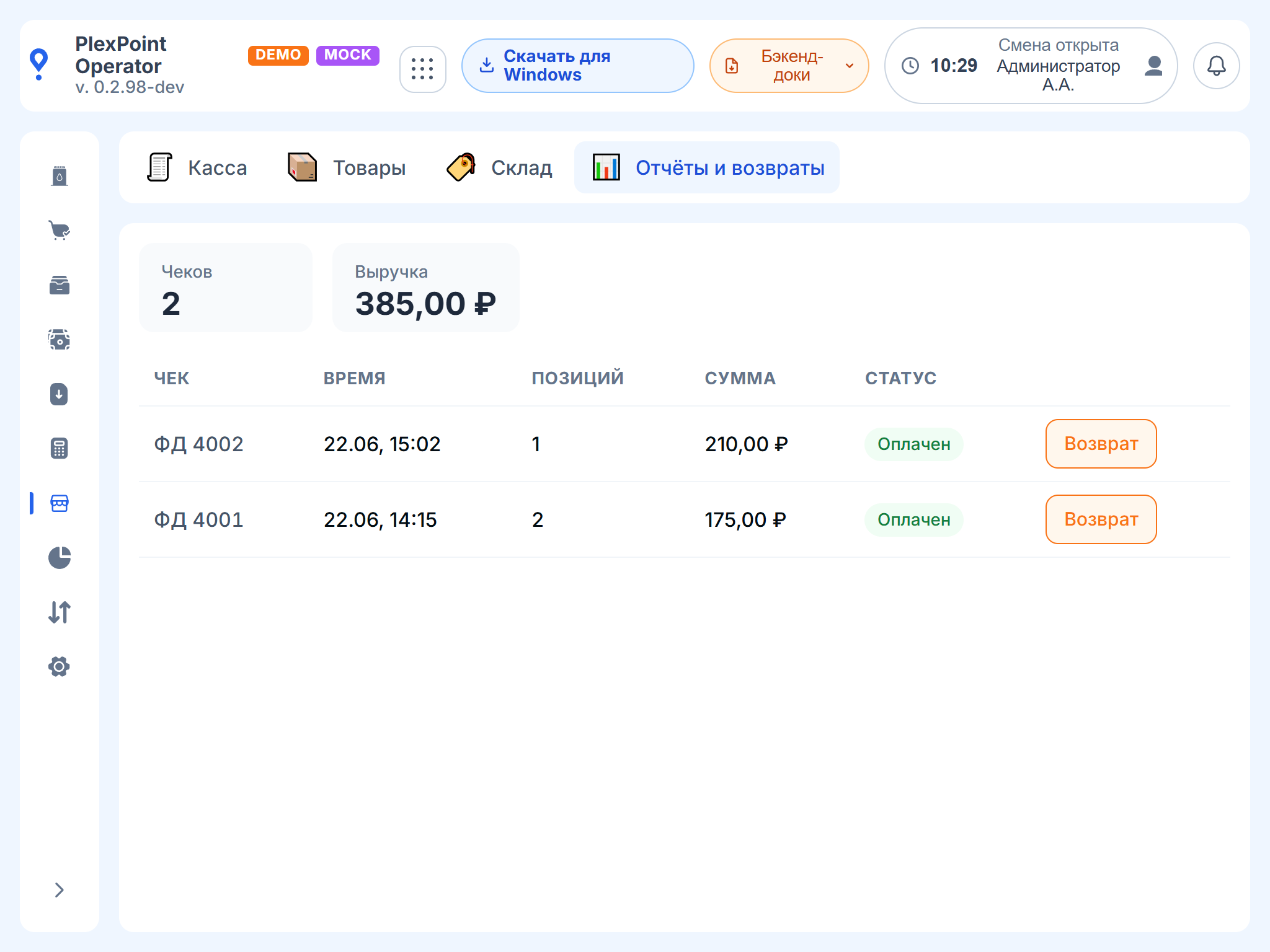The height and width of the screenshot is (952, 1270).
Task: Click the bar chart icon on Отчёты tab
Action: pyautogui.click(x=606, y=167)
